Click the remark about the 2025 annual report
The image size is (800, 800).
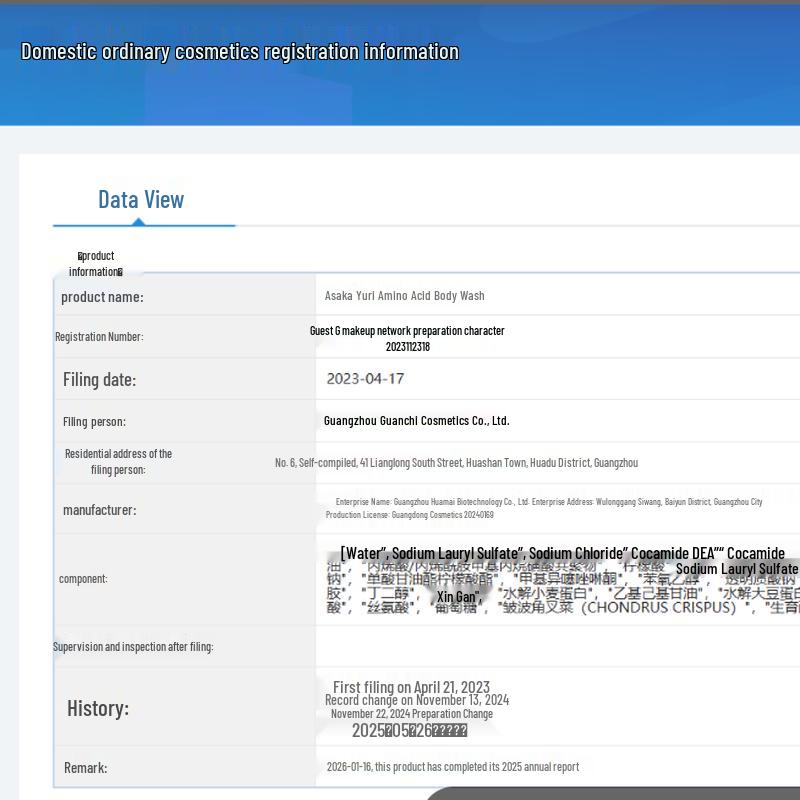453,766
